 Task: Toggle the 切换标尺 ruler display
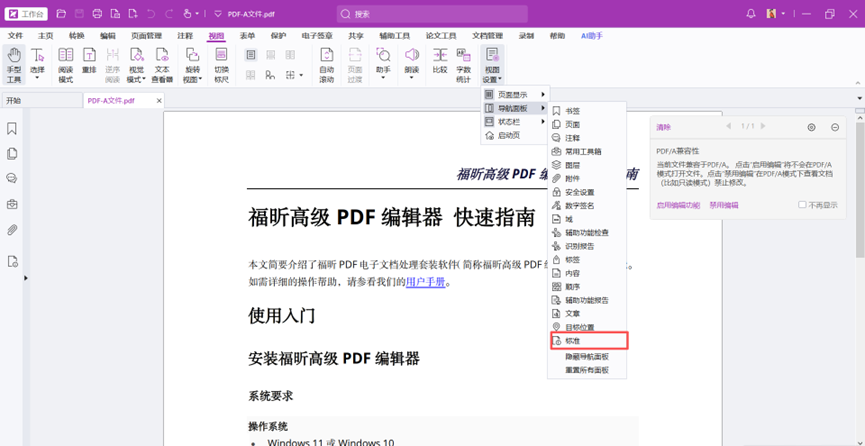pos(222,65)
